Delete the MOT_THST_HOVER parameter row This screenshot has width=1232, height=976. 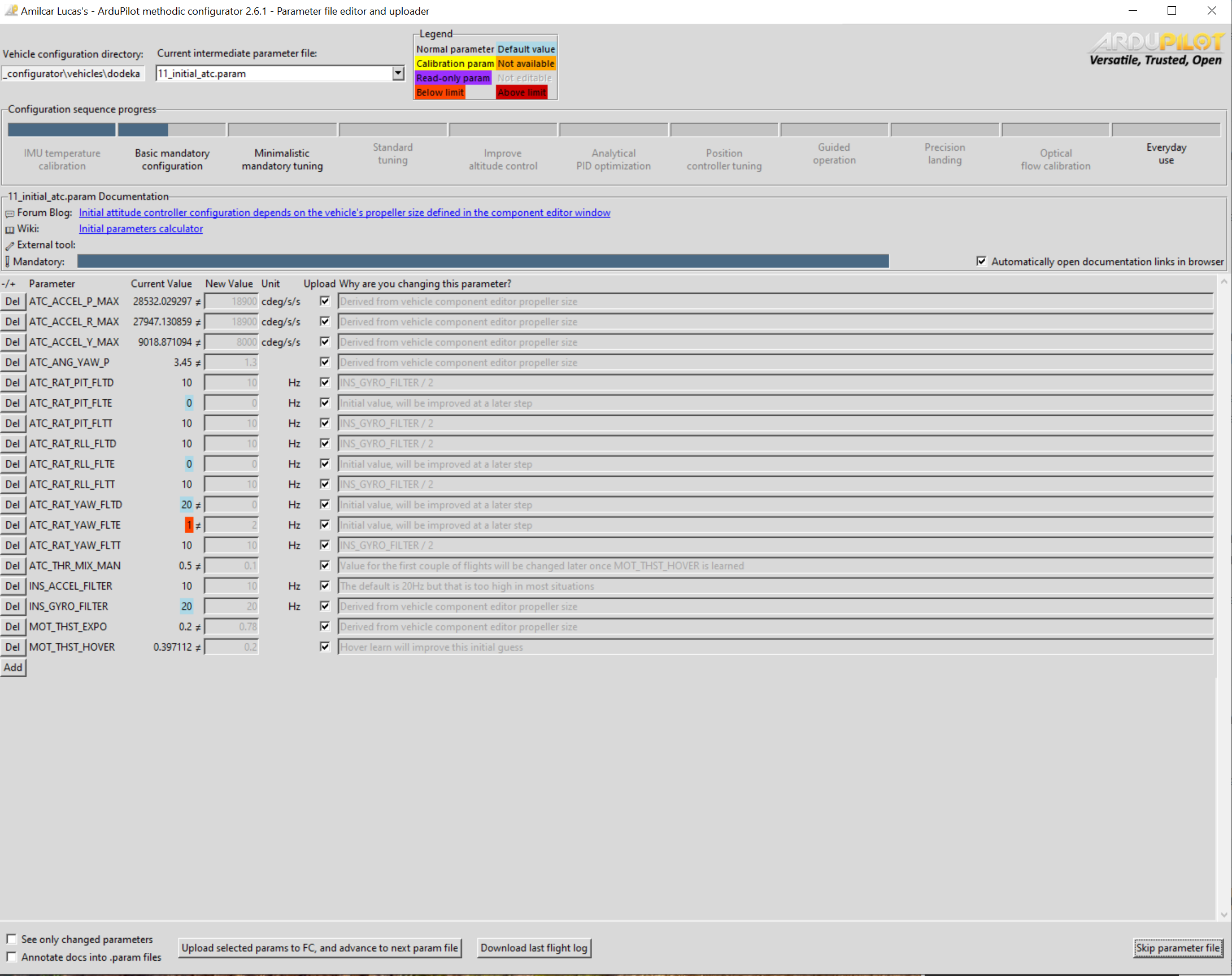tap(12, 647)
